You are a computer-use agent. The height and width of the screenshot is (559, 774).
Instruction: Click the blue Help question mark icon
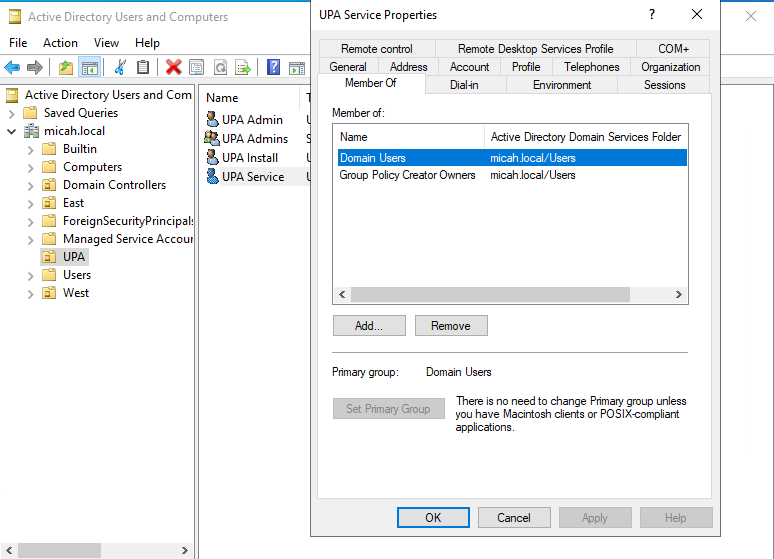[x=273, y=67]
